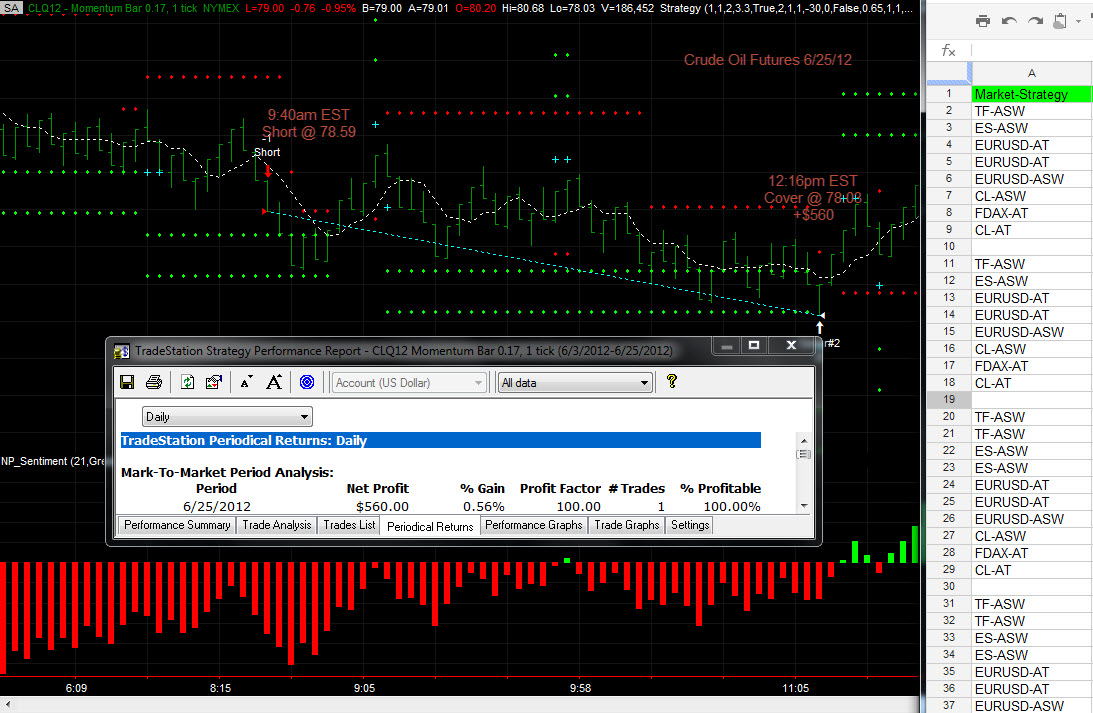Close the Strategy Performance Report window

click(x=791, y=345)
